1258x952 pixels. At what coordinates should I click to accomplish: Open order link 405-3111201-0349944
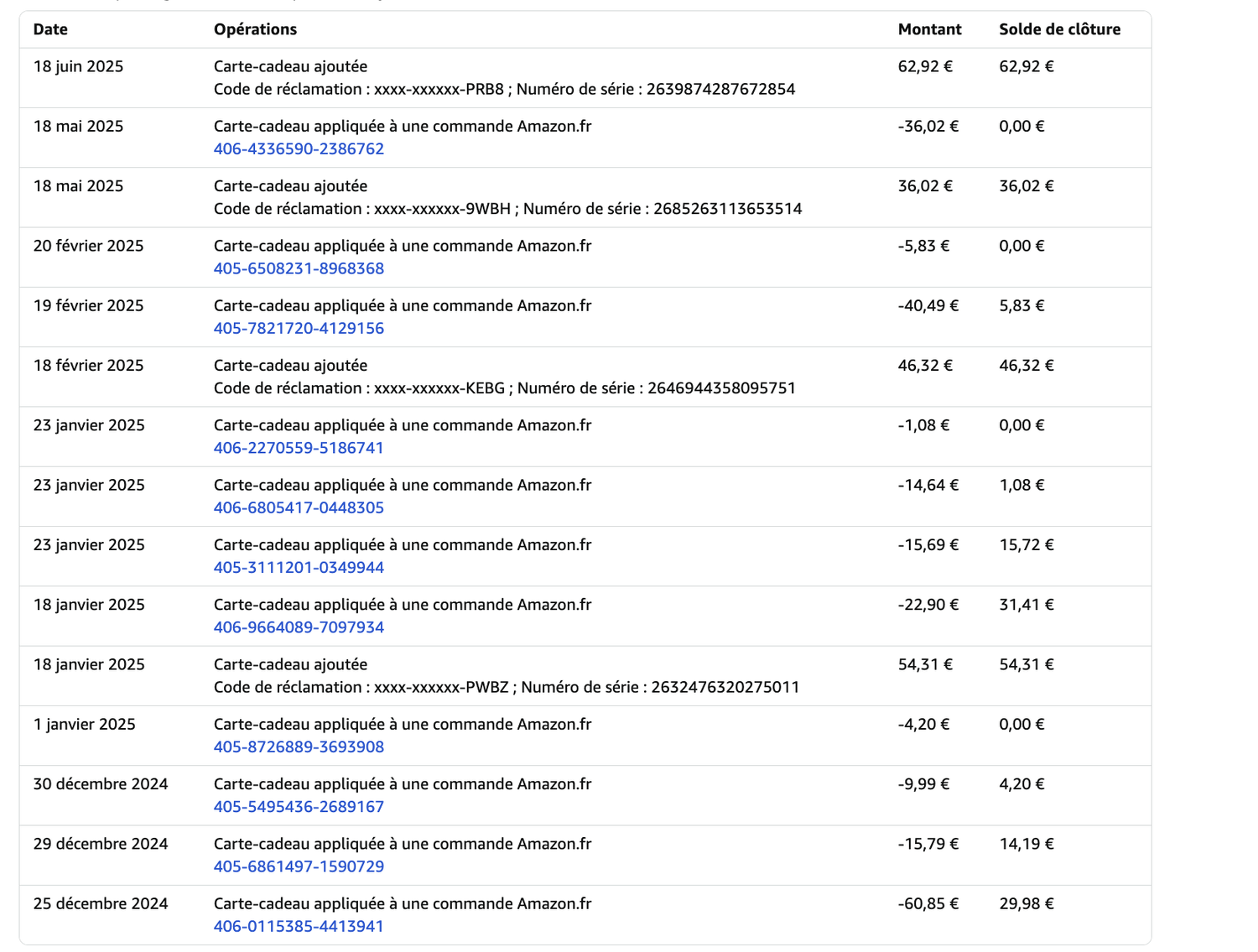point(299,568)
